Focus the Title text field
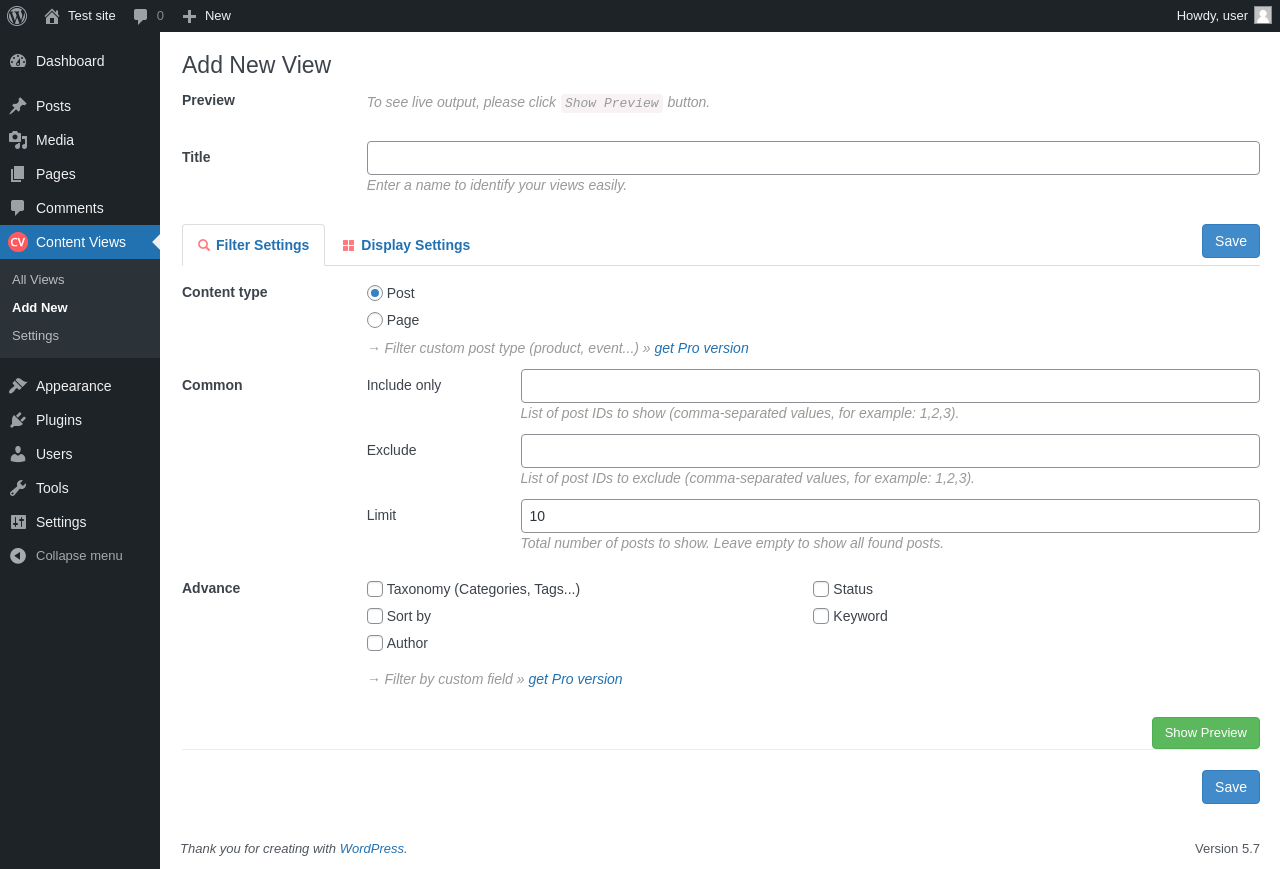Viewport: 1280px width, 869px height. coord(813,158)
